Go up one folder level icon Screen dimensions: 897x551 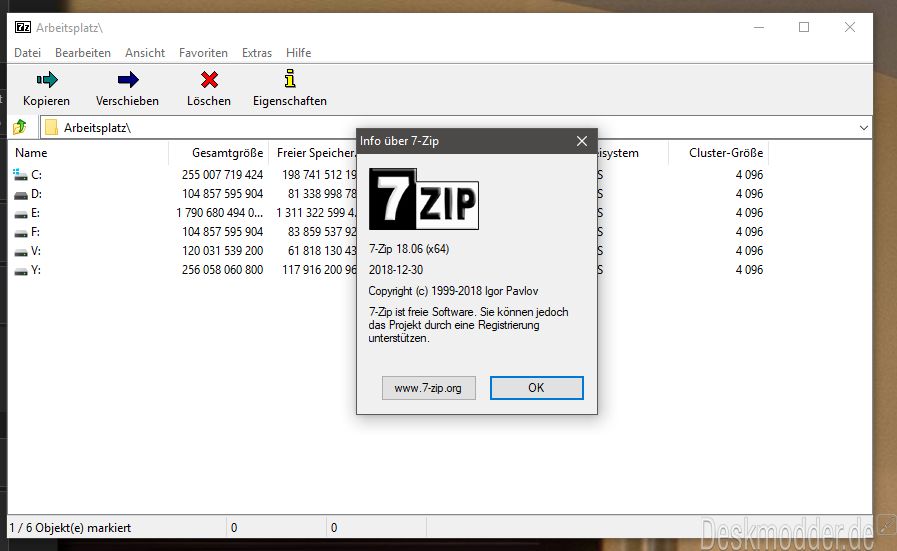coord(20,126)
